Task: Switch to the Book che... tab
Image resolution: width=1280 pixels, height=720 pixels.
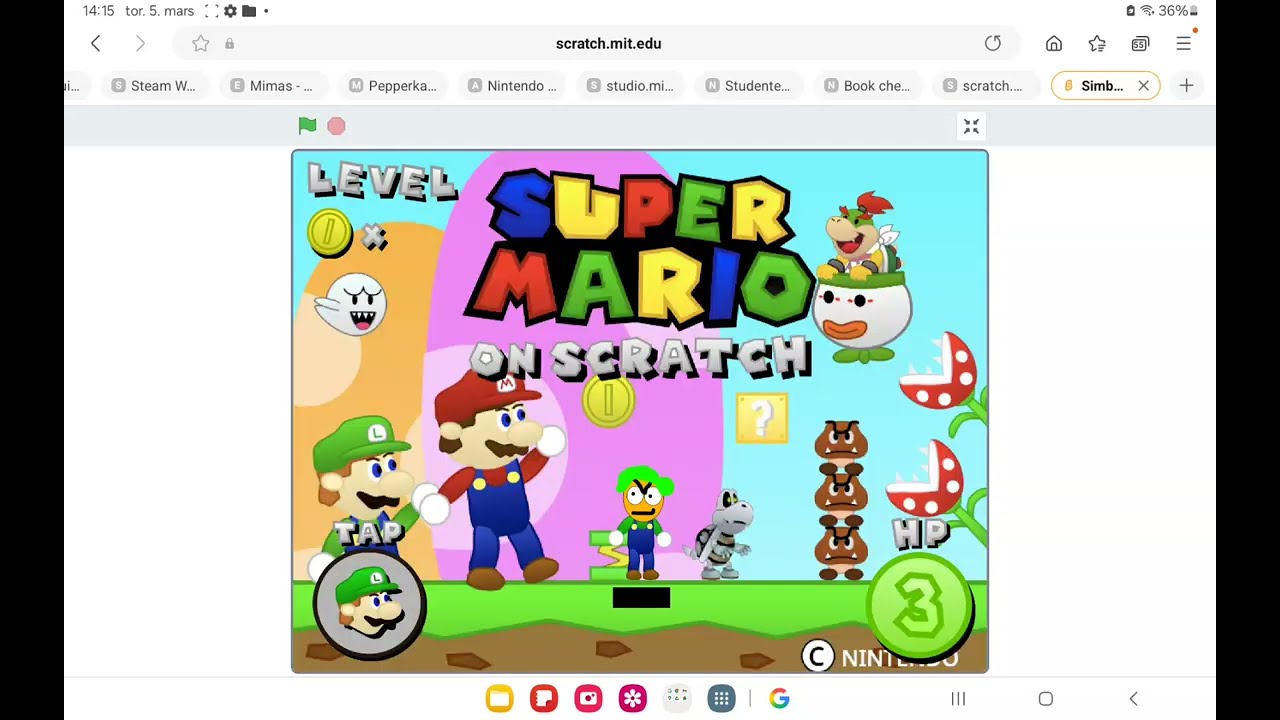Action: (x=867, y=86)
